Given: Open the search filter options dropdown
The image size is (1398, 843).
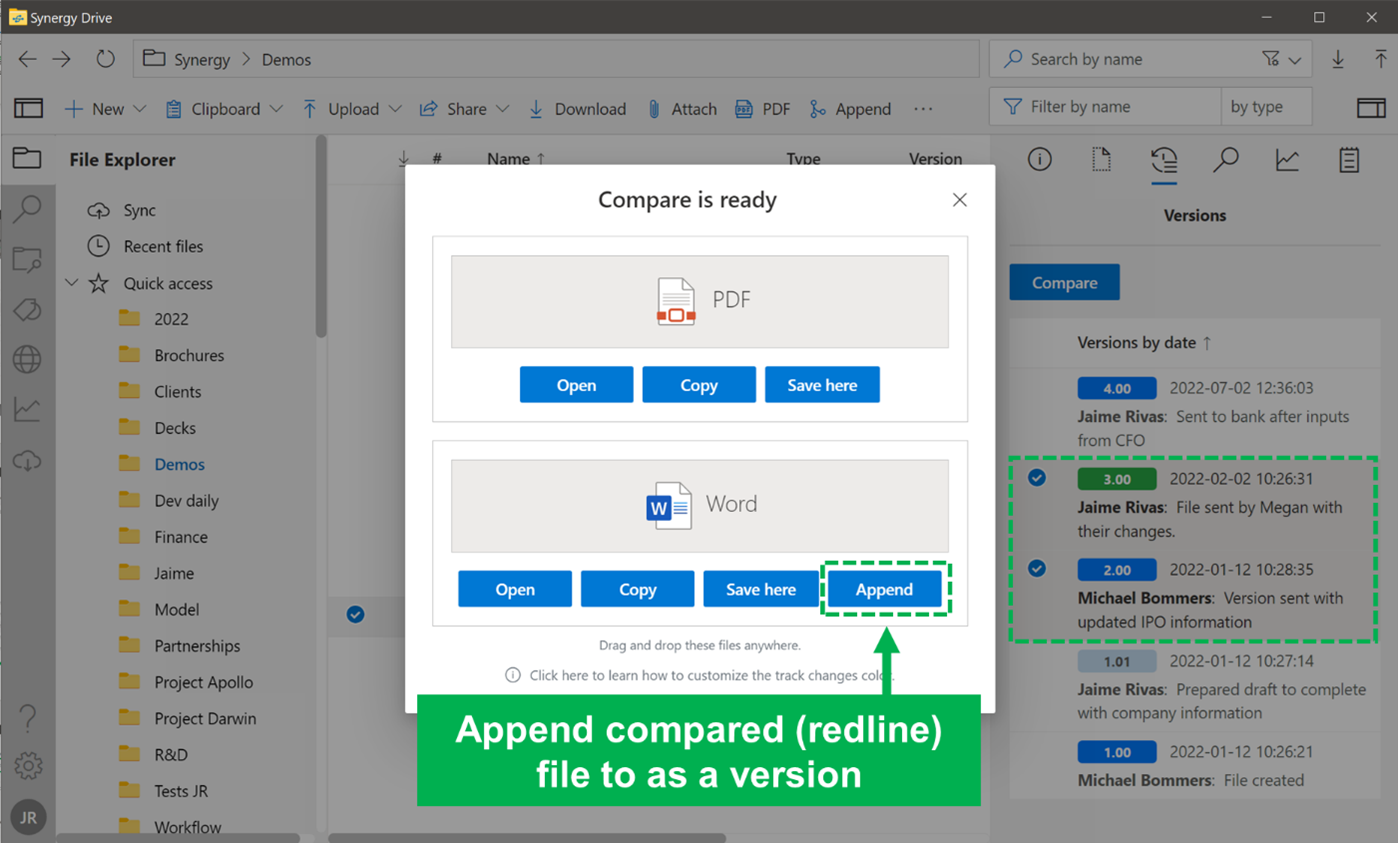Looking at the screenshot, I should click(1281, 59).
